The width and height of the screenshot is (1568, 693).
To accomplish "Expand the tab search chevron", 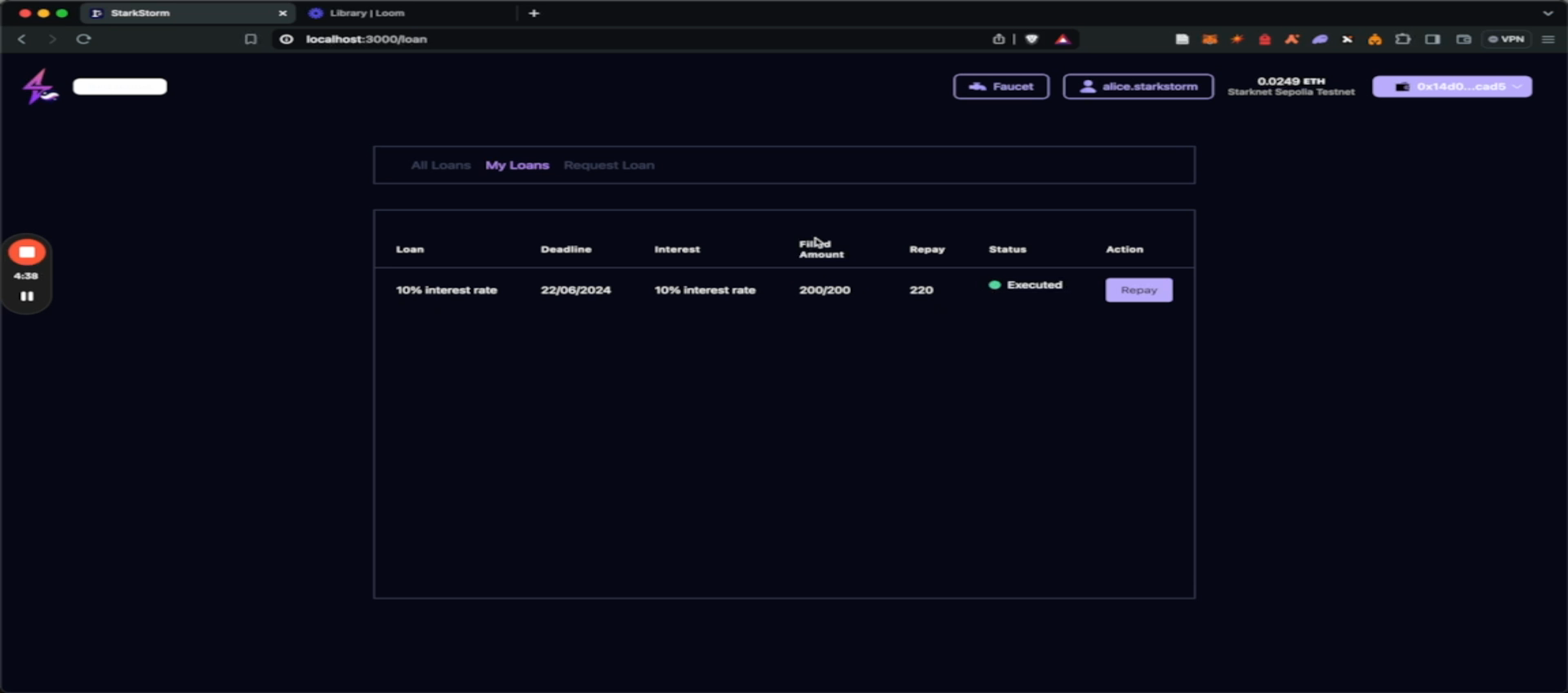I will (1548, 13).
